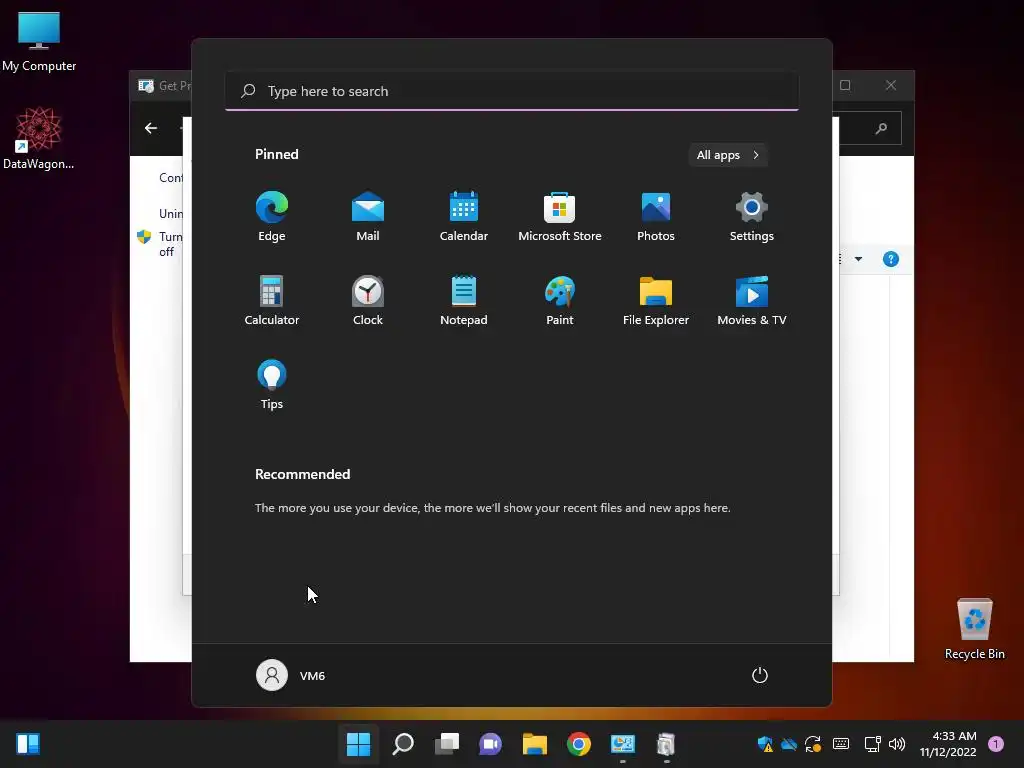Launch the Calculator app
The height and width of the screenshot is (768, 1024).
click(272, 300)
